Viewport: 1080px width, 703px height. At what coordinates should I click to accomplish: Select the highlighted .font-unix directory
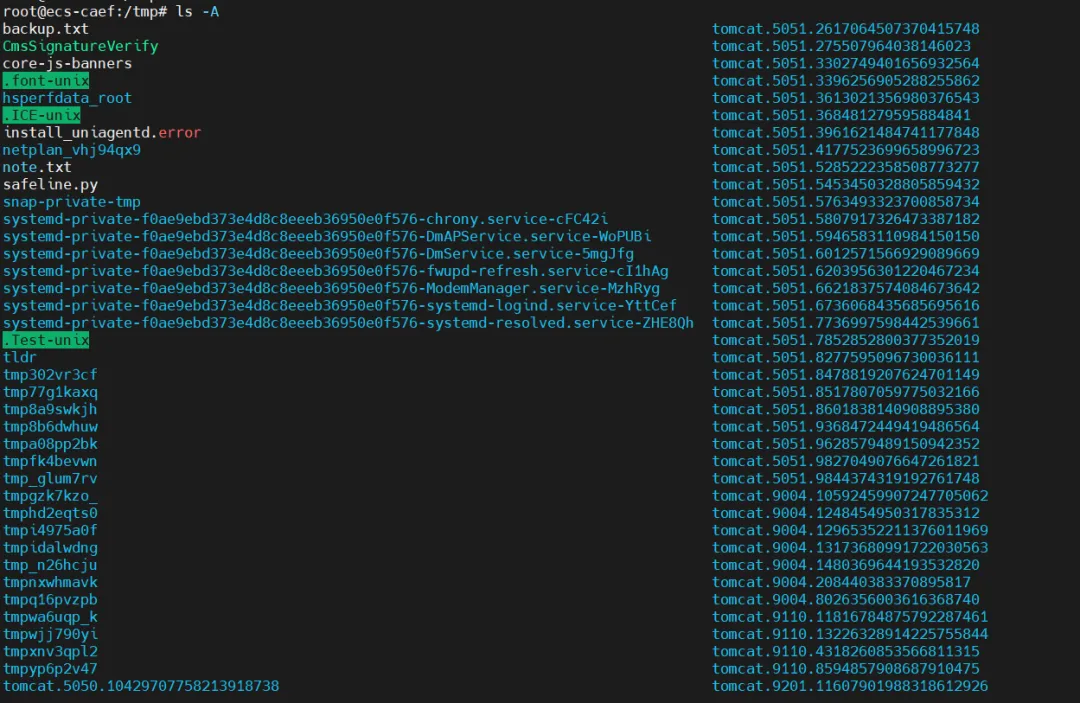pos(46,81)
